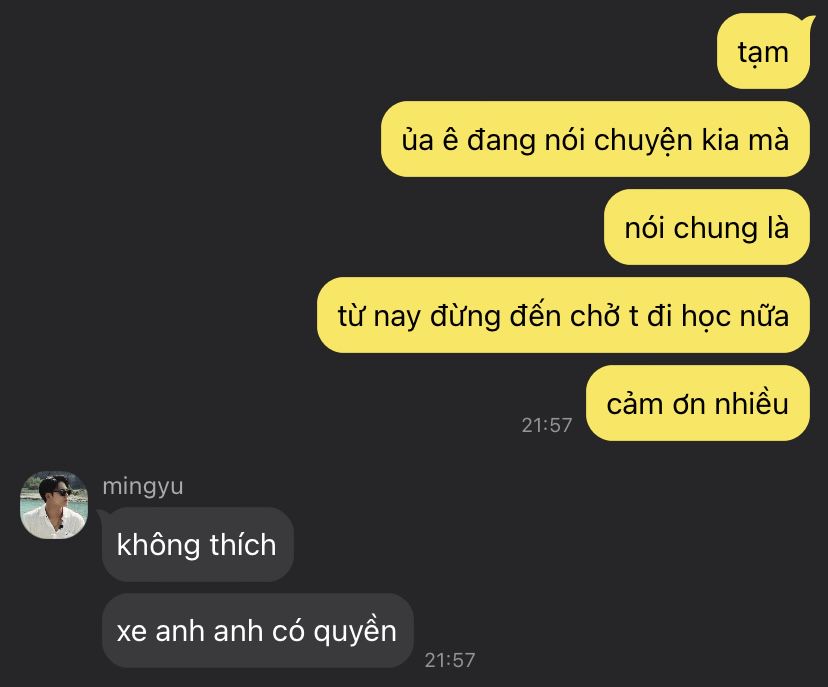Tap the 'cảm ơn nhiều' yellow bubble
This screenshot has height=687, width=828.
[698, 403]
